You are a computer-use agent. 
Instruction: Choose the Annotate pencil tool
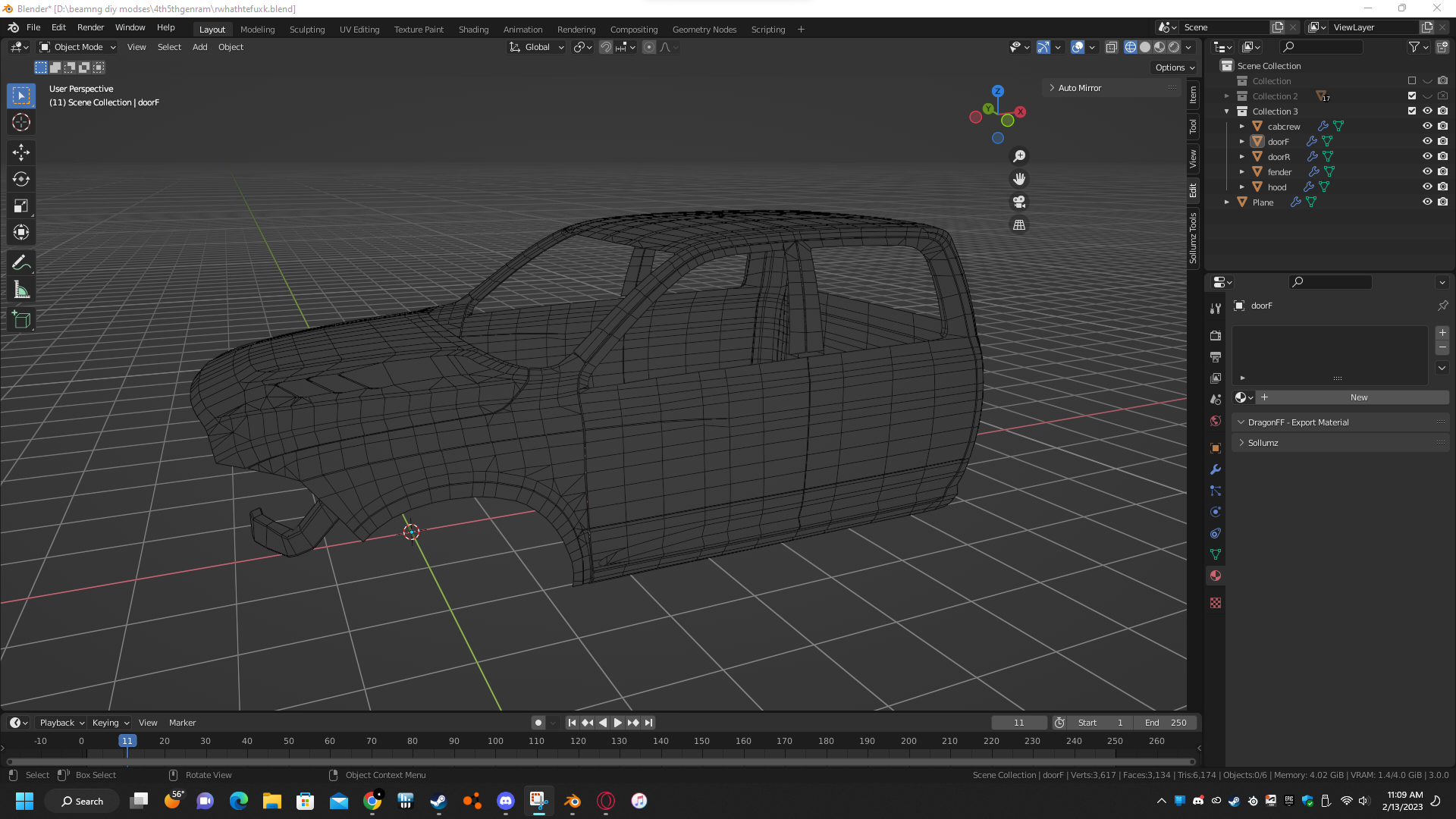tap(21, 262)
